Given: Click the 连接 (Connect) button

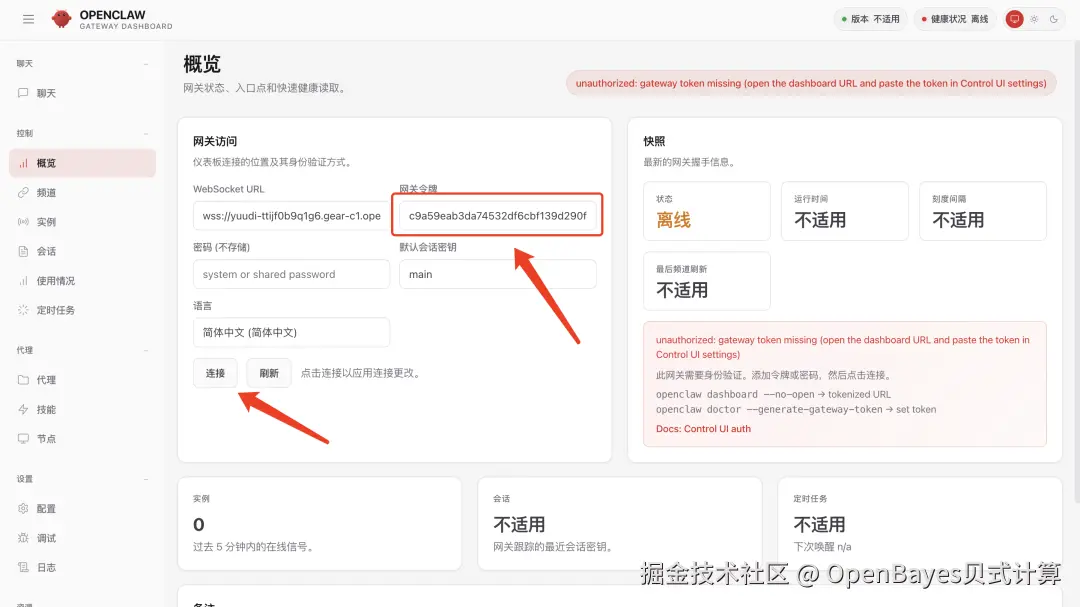Looking at the screenshot, I should tap(214, 372).
